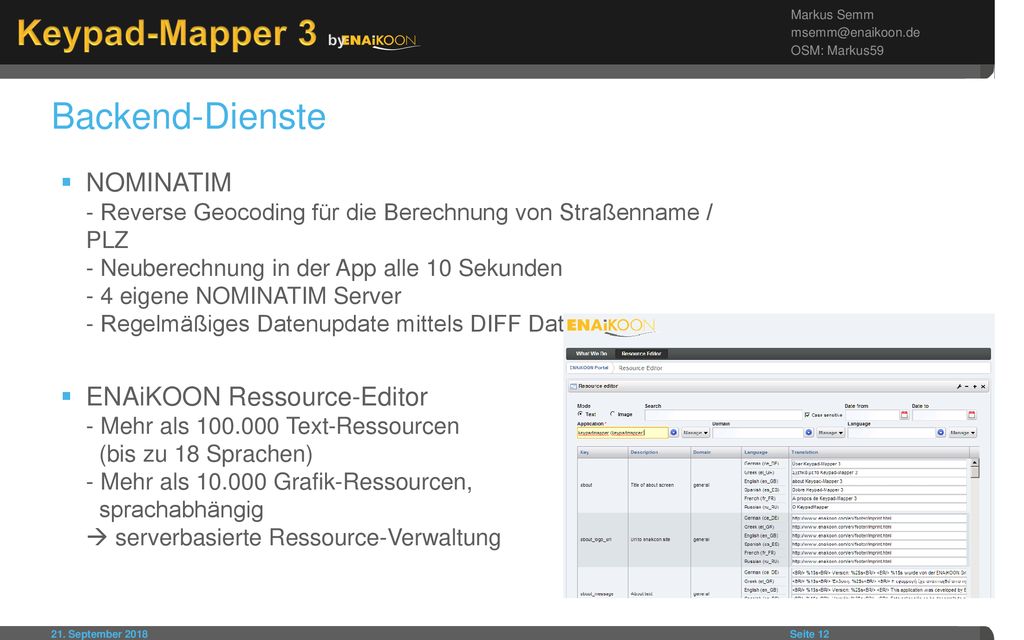Click the Keypad-Mapper 3 slide title
Viewport: 1024px width, 640px height.
click(167, 33)
